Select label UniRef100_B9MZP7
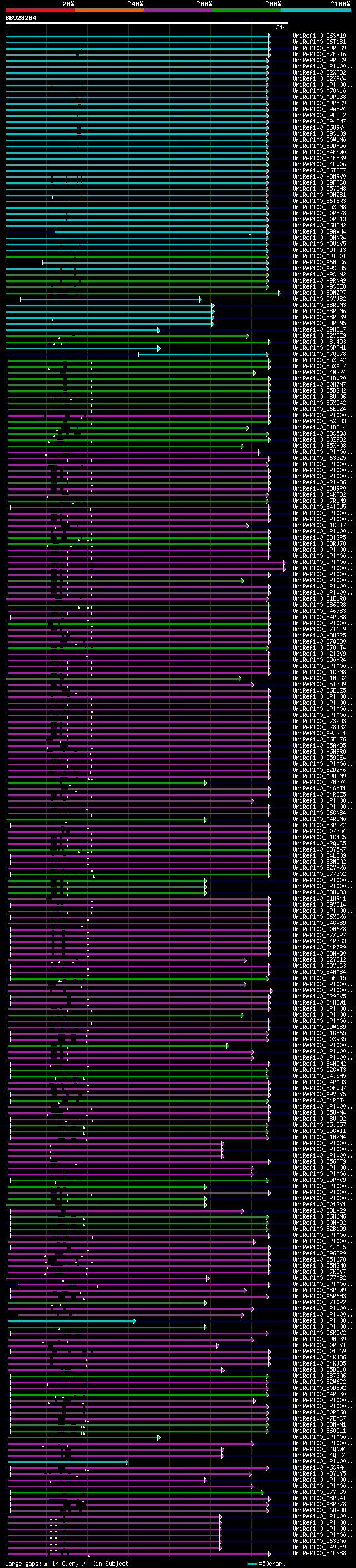This screenshot has height=1568, width=356. click(319, 293)
